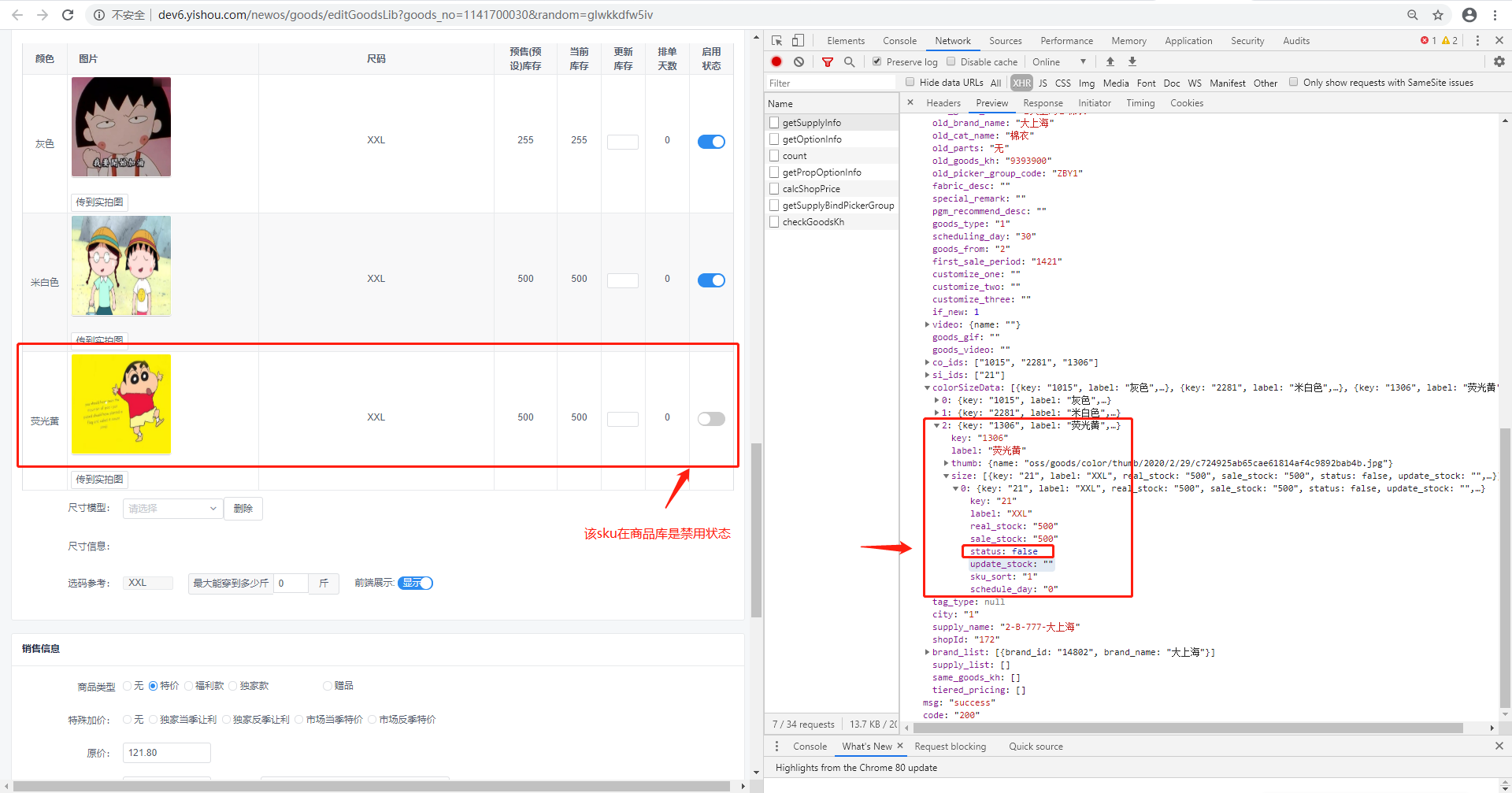Switch to the Console panel tab

click(x=899, y=40)
